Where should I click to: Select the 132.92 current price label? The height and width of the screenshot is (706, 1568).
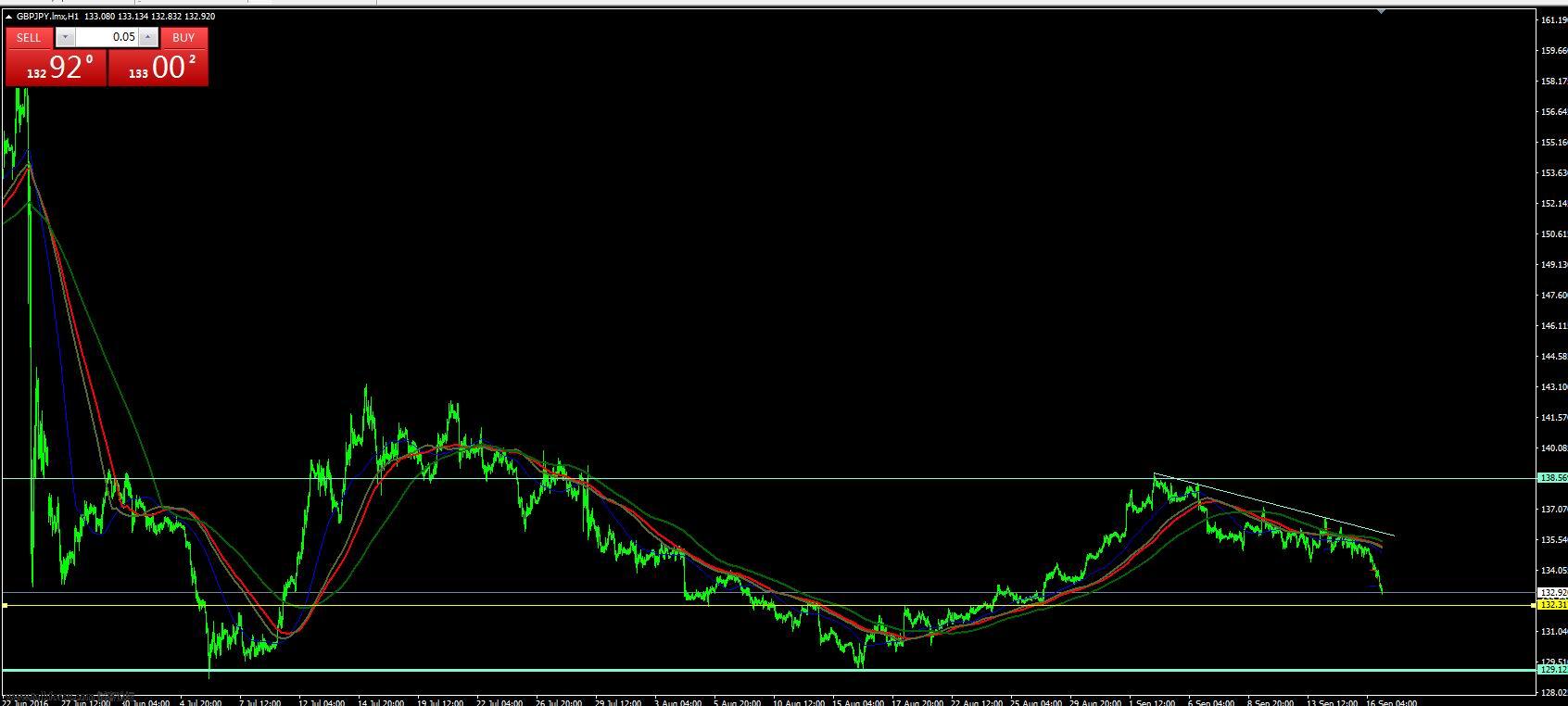[1552, 592]
